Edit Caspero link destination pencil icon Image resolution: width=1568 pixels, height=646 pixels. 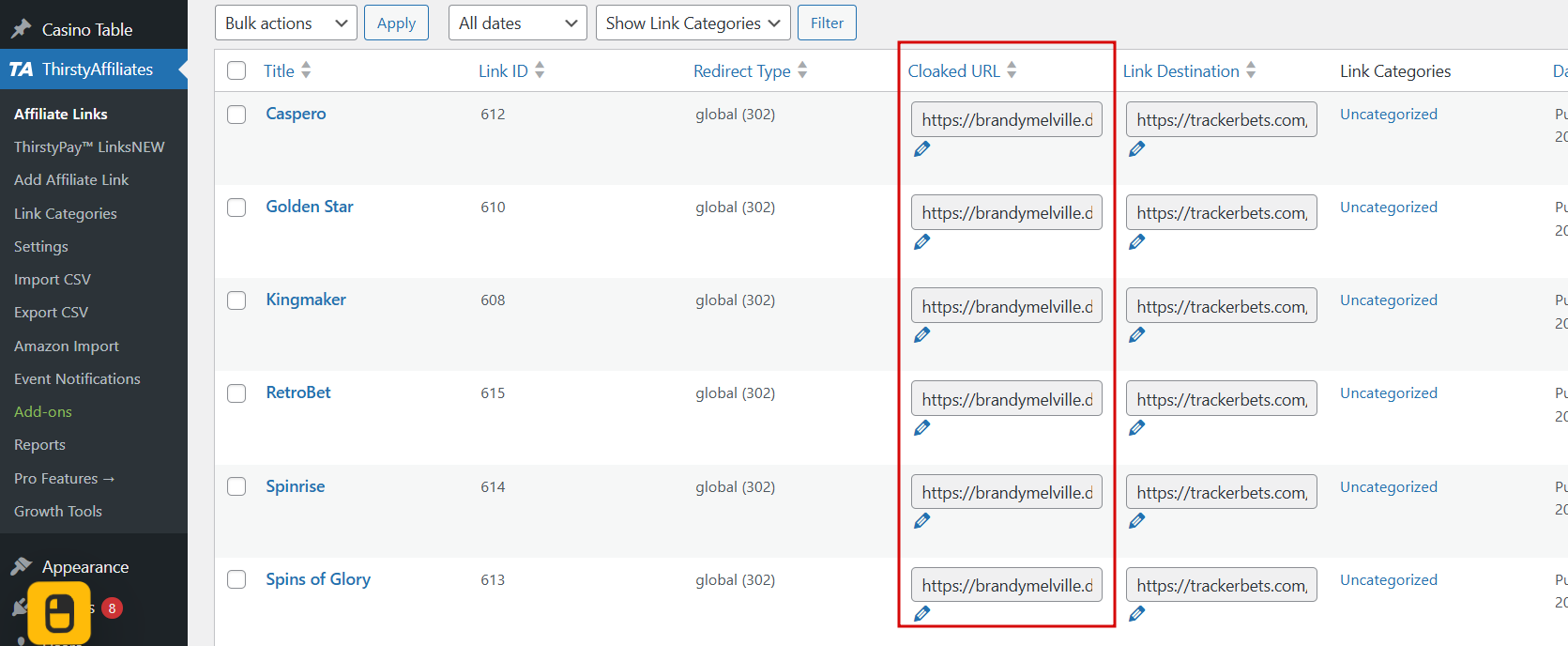pos(1137,149)
